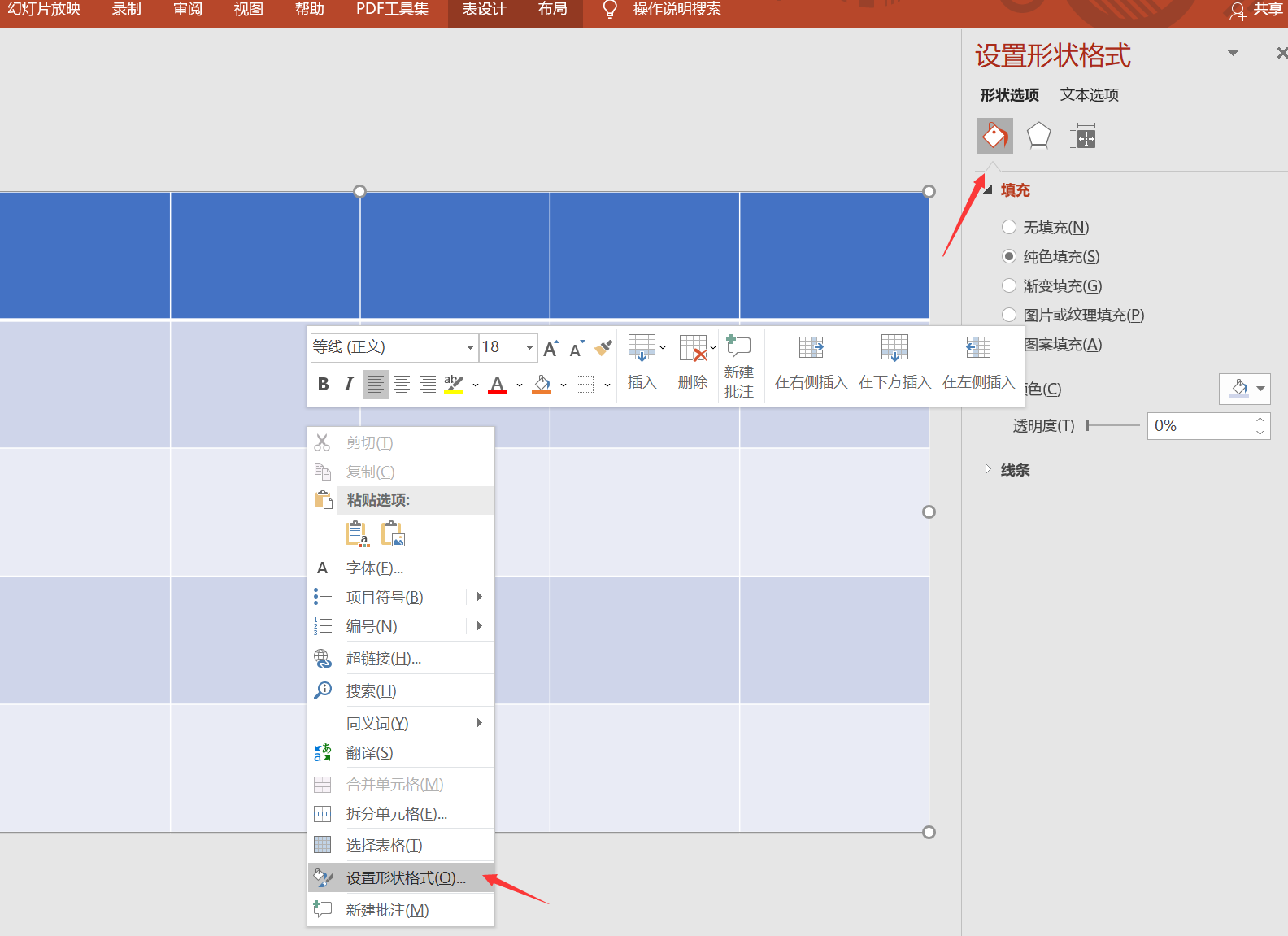Increase font size with large A icon

point(550,348)
